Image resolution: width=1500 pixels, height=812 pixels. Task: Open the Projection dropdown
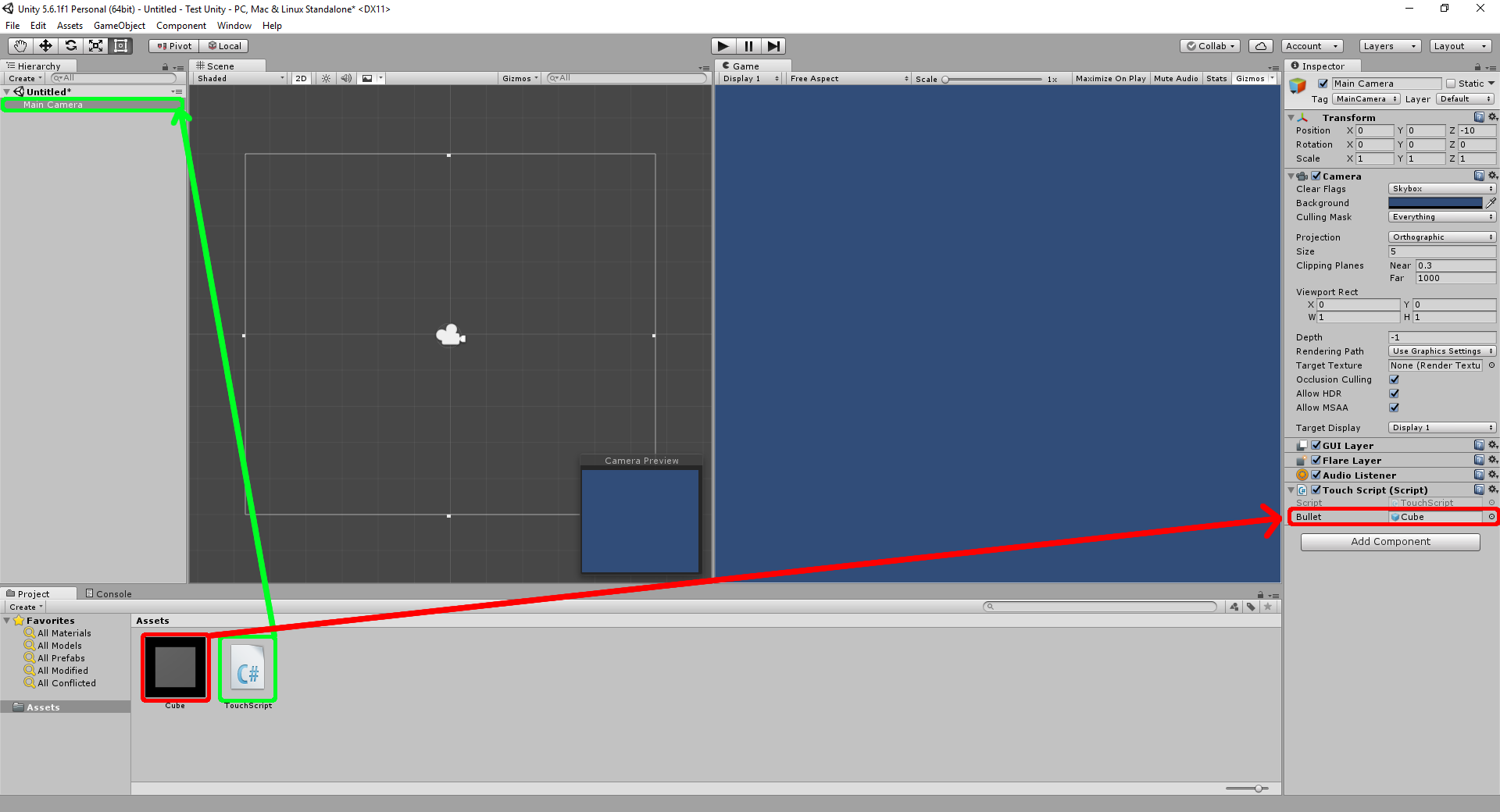tap(1441, 237)
